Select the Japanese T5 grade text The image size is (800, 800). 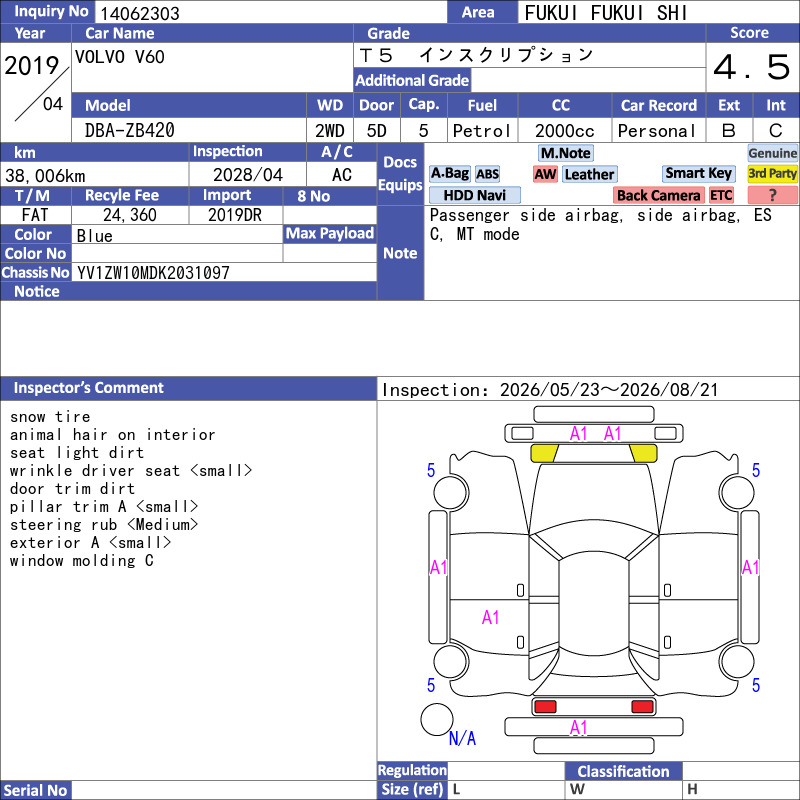(x=476, y=55)
